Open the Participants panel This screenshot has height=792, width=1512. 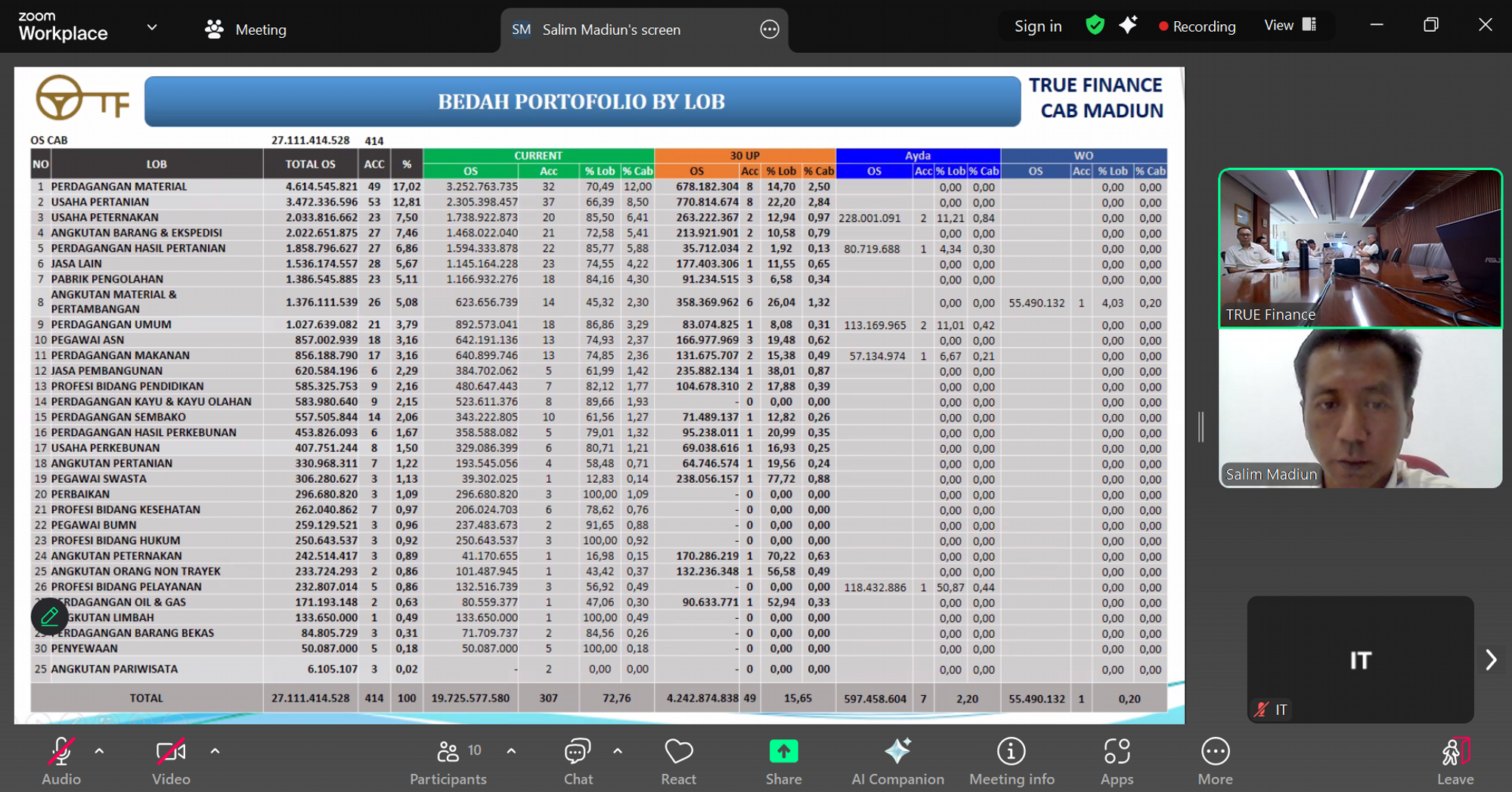pos(449,761)
